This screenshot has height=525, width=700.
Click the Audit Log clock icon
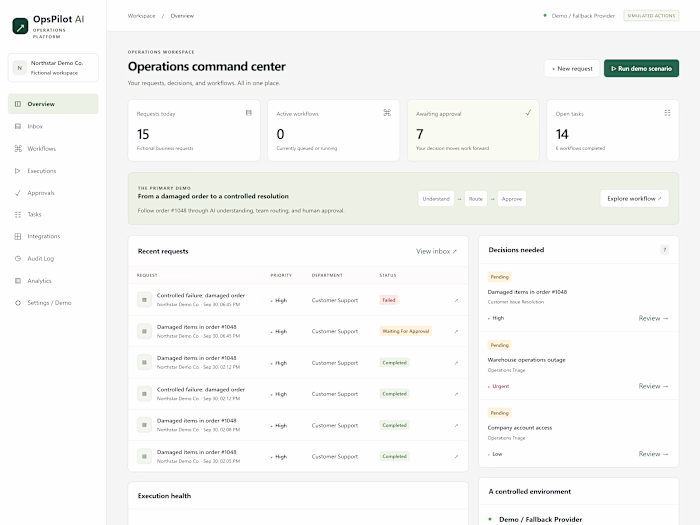(18, 258)
